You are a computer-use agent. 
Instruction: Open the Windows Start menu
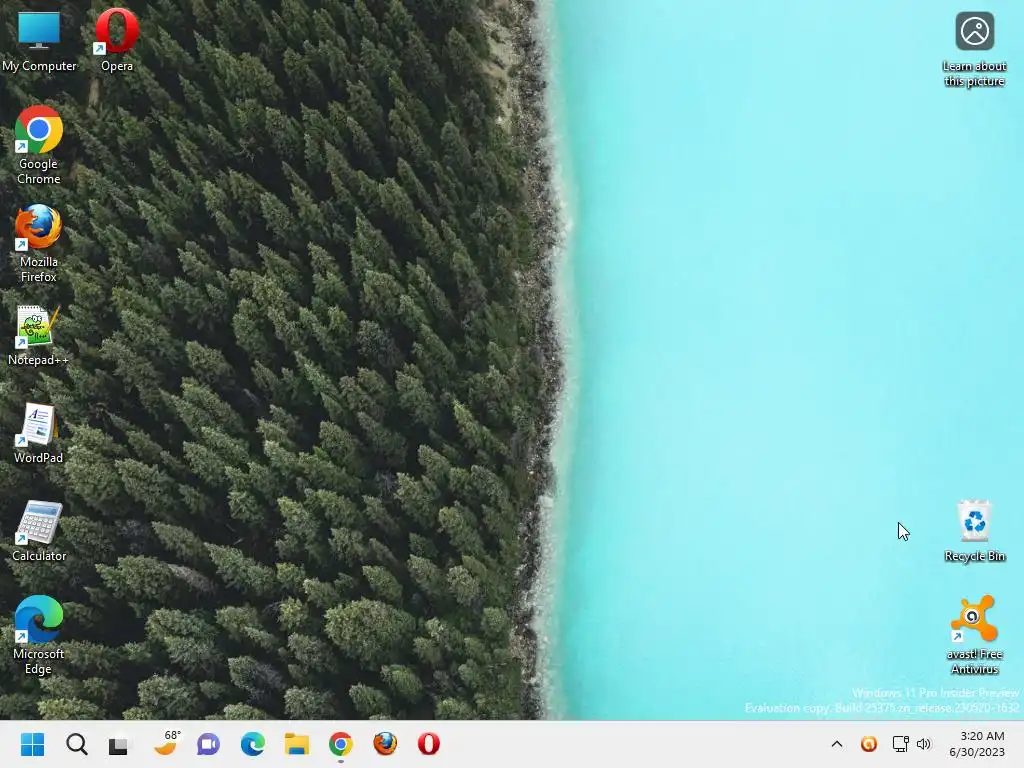(32, 744)
